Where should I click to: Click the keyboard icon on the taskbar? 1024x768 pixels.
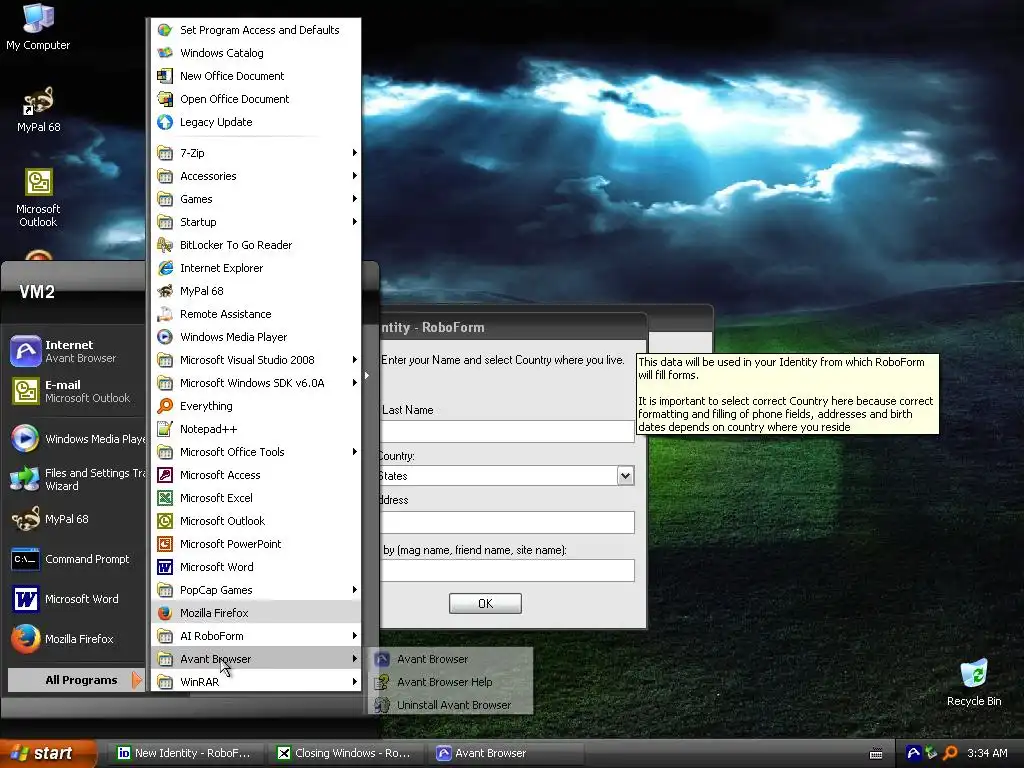point(876,754)
